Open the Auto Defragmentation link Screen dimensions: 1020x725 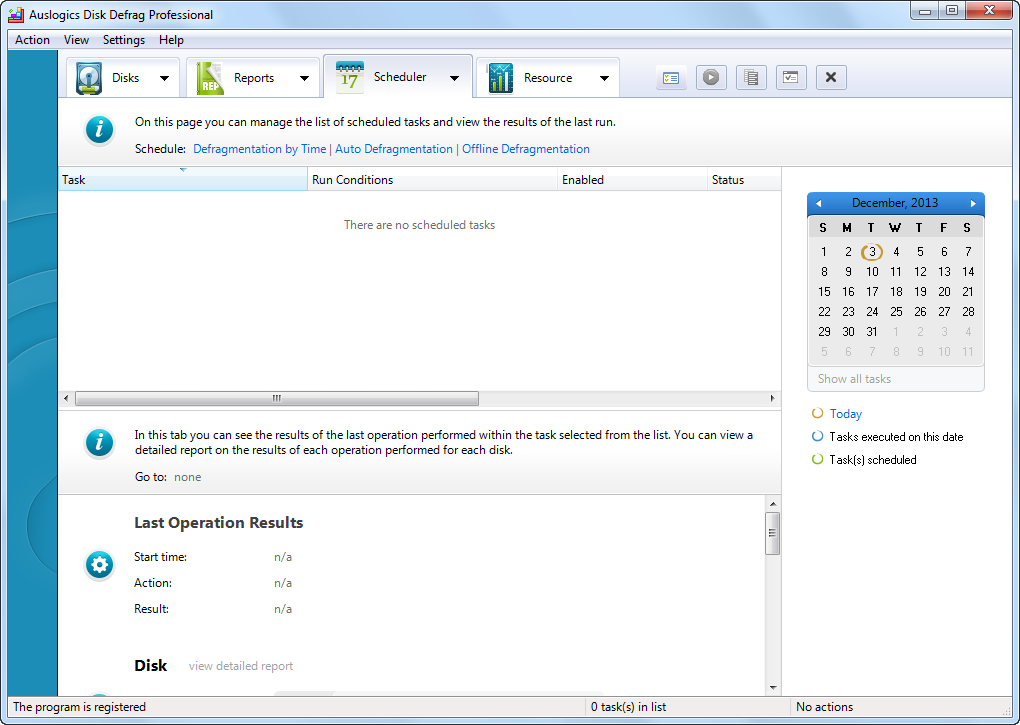394,149
